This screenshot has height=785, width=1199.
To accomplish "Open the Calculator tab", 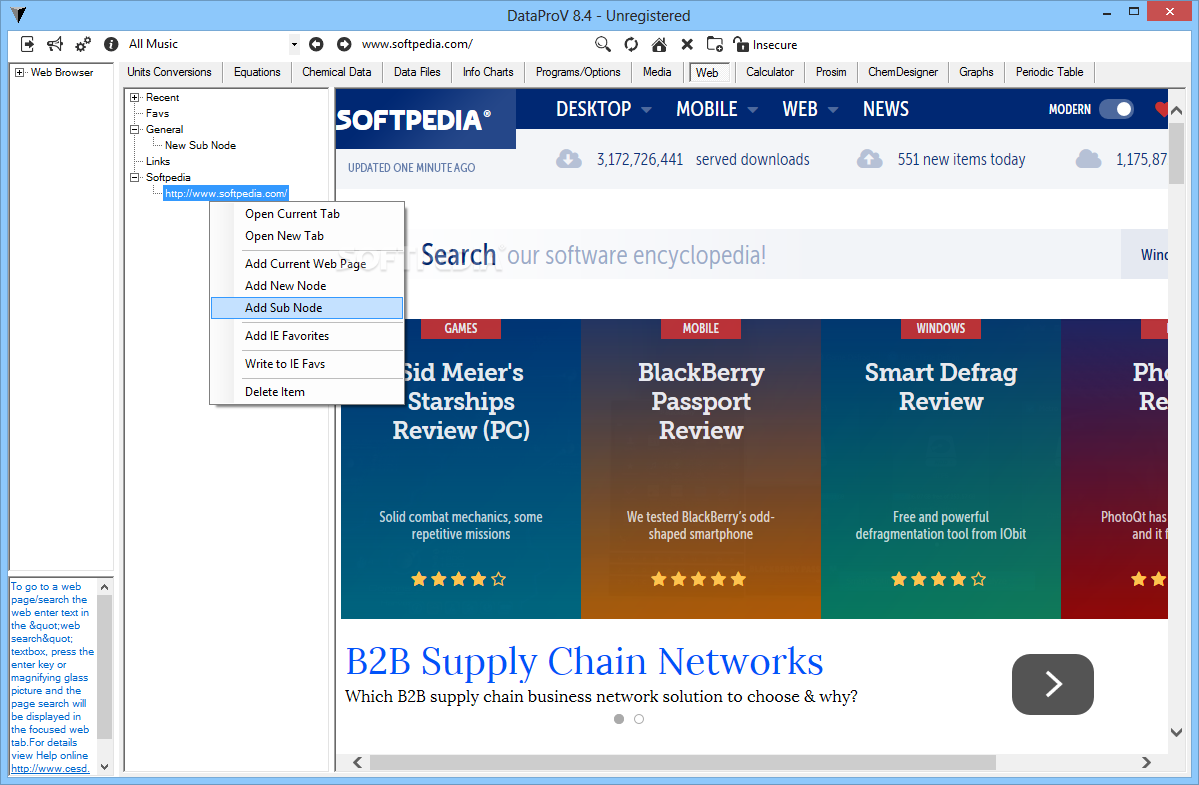I will click(x=770, y=72).
